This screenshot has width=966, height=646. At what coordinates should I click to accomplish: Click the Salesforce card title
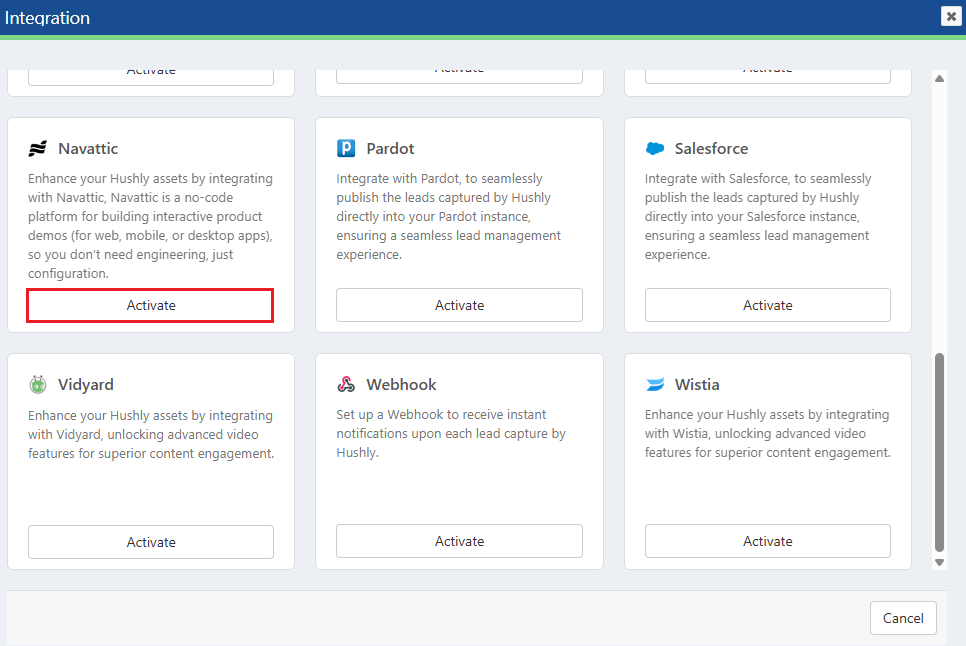pyautogui.click(x=712, y=148)
